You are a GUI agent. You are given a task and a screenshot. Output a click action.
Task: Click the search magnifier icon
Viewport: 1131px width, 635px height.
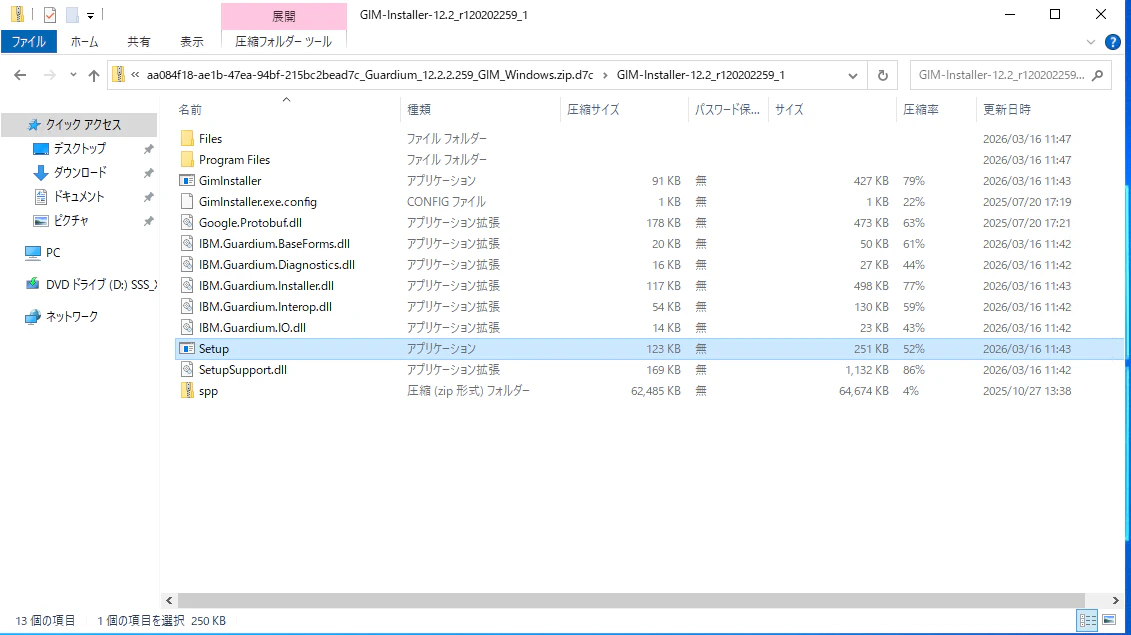[1097, 75]
